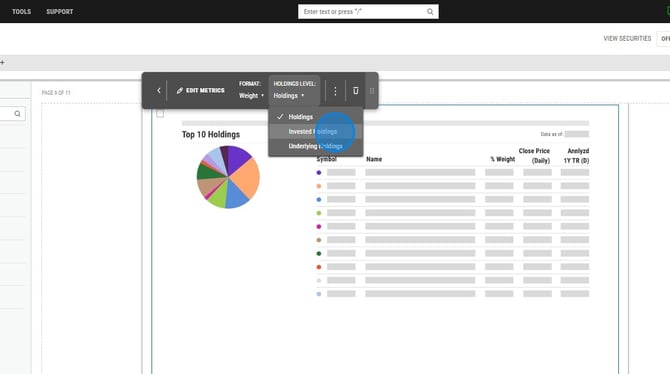This screenshot has height=374, width=670.
Task: Click the page 9 of 11 indicator
Action: [56, 93]
